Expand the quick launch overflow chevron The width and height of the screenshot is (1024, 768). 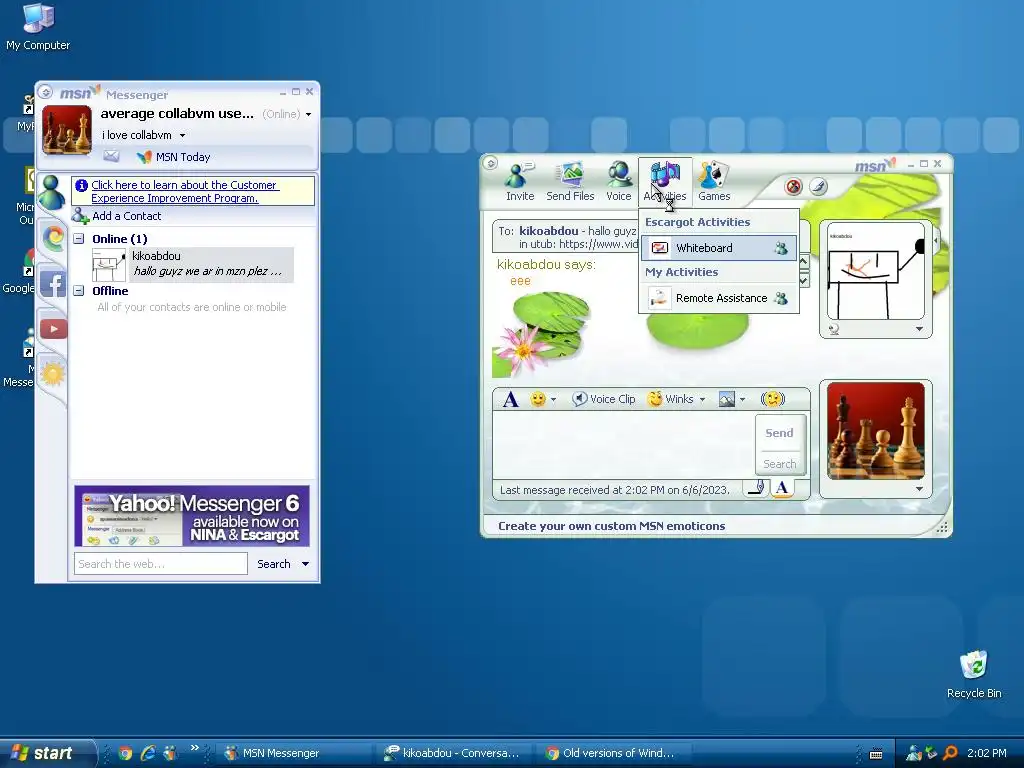point(194,748)
